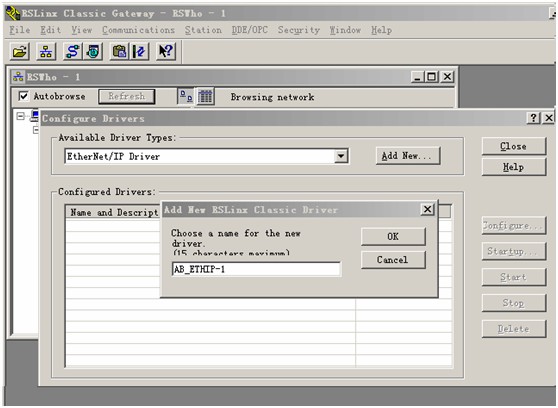Switch RSWho to large icons view
The height and width of the screenshot is (408, 558).
pos(186,96)
